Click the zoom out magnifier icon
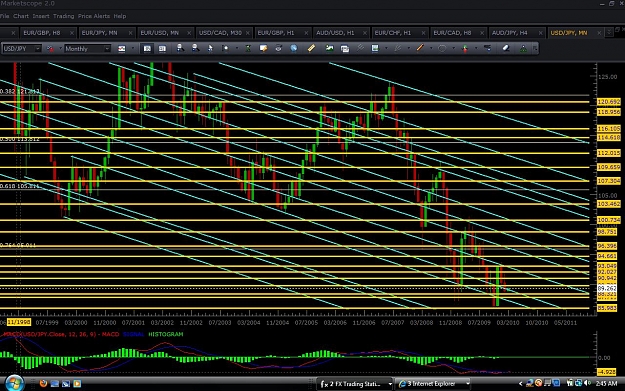 tap(195, 48)
